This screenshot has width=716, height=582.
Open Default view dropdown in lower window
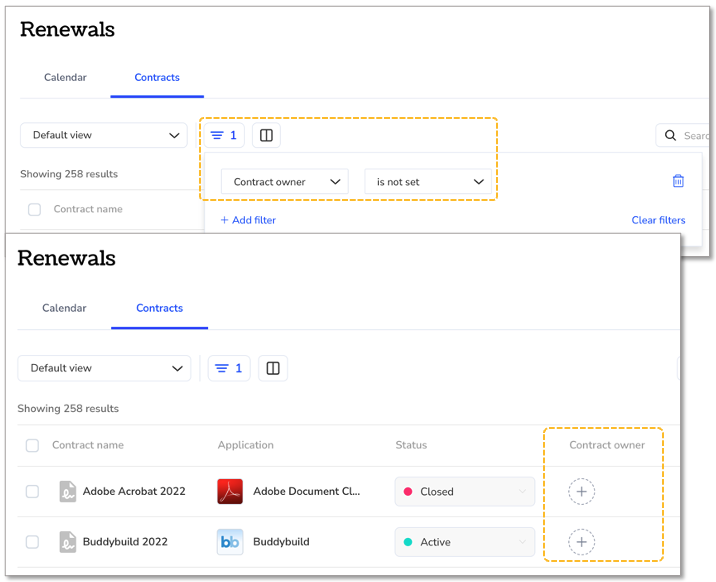[x=104, y=368]
